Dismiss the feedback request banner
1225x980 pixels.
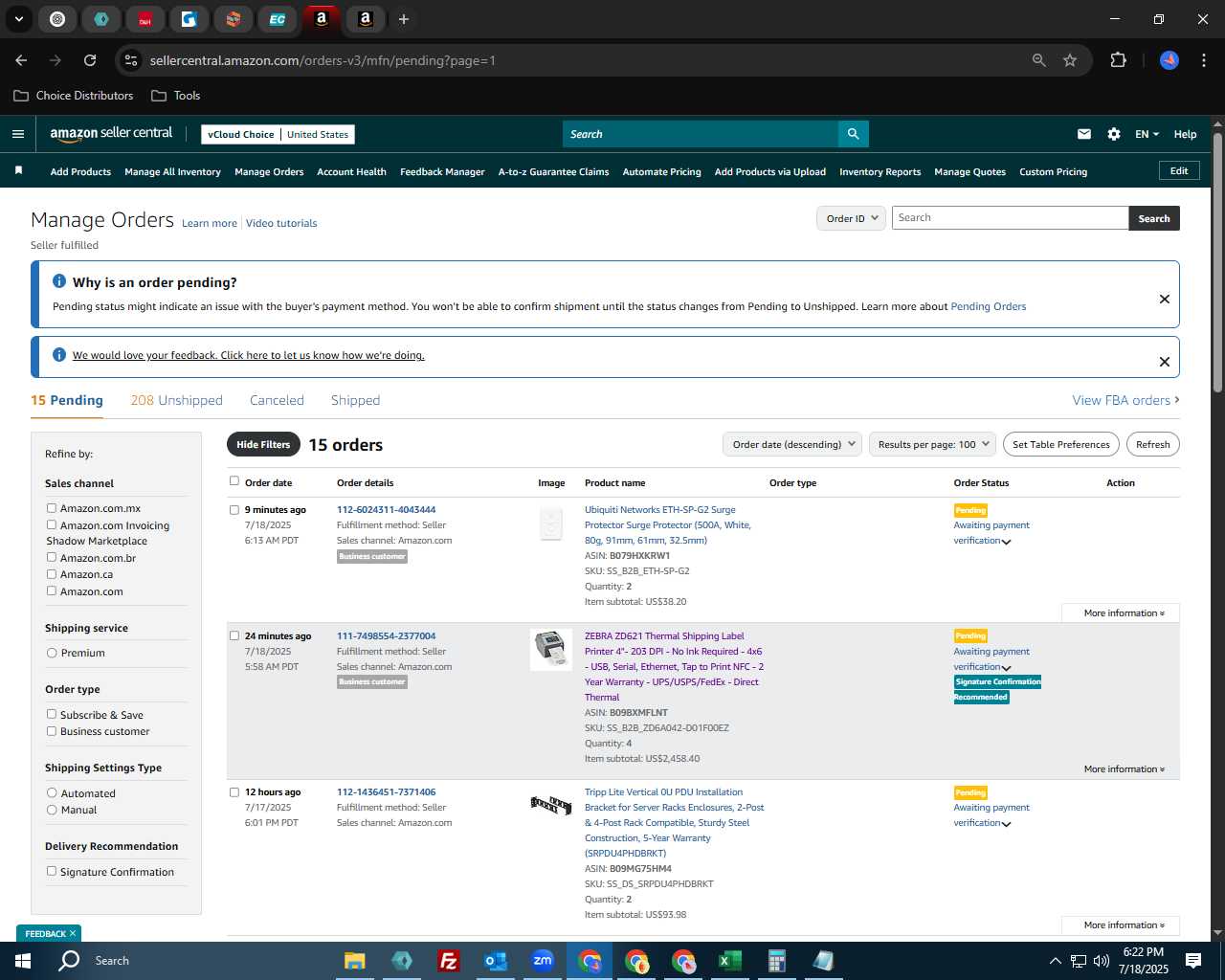click(x=1165, y=362)
